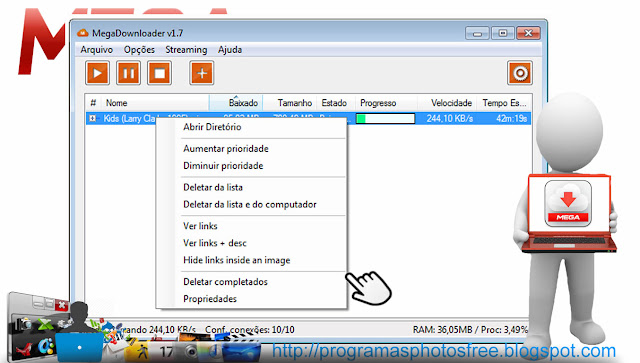Open the Opções menu
This screenshot has height=363, width=640.
coord(139,50)
